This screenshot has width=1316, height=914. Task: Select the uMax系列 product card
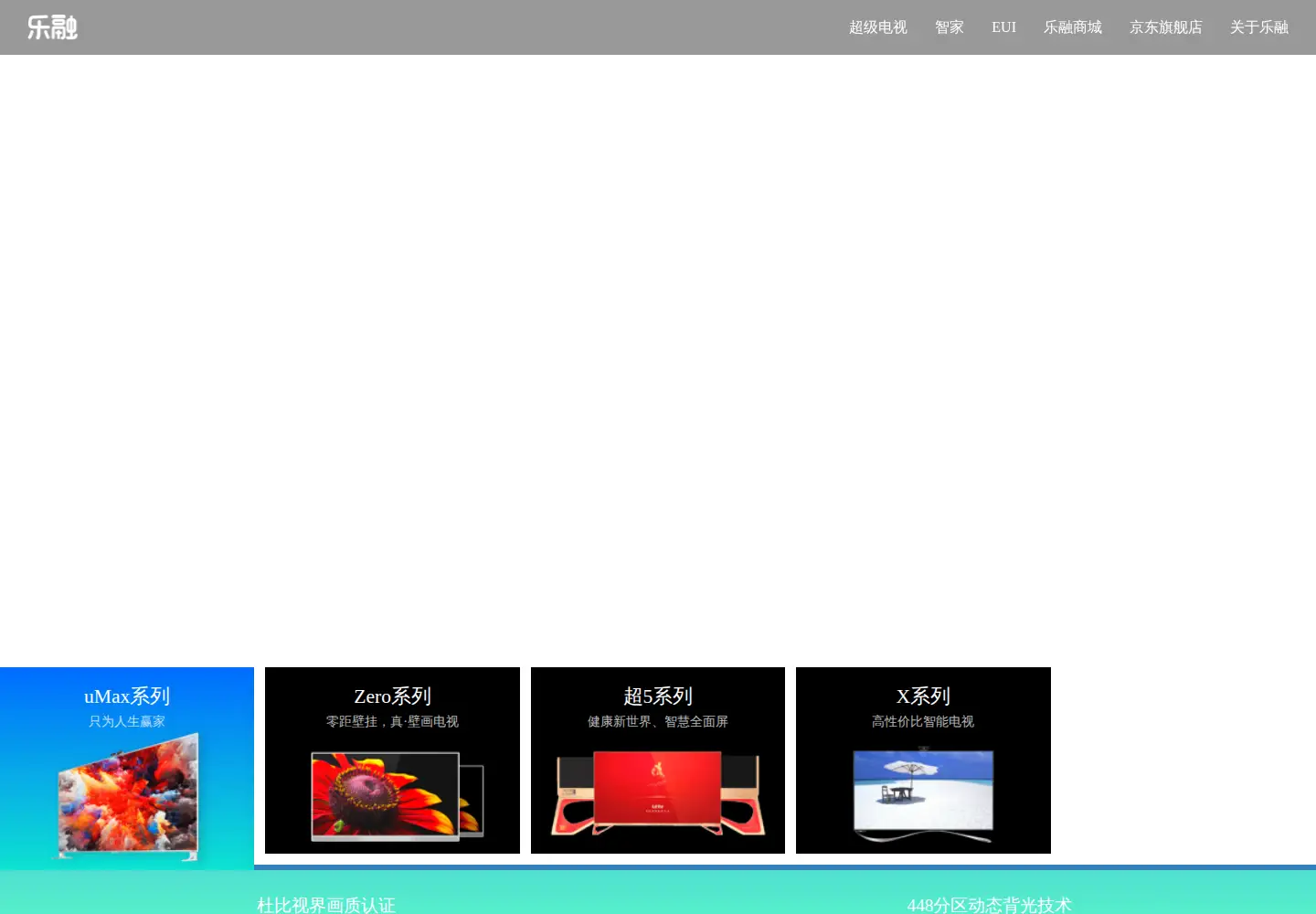pos(127,769)
